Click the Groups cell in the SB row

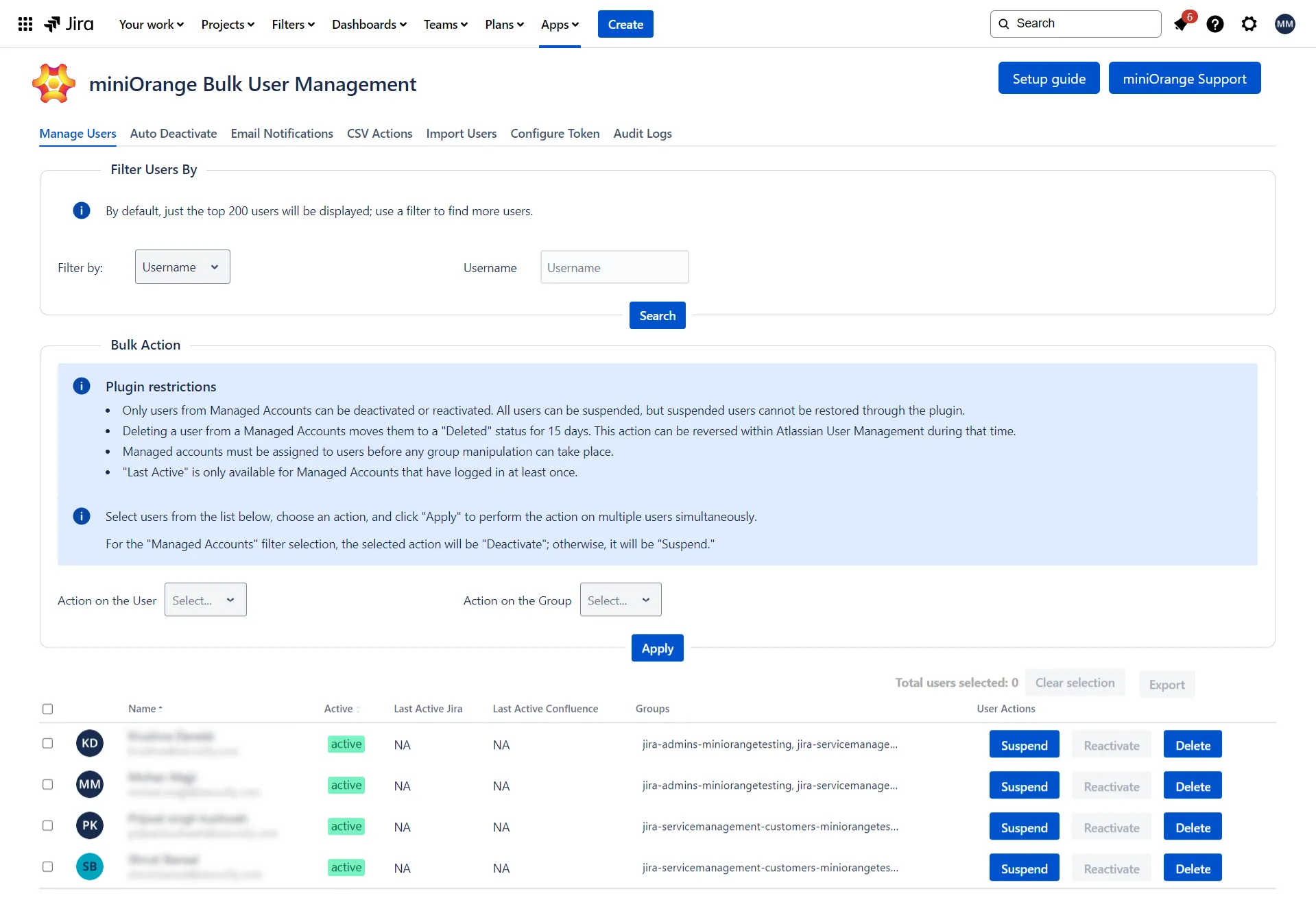tap(770, 867)
